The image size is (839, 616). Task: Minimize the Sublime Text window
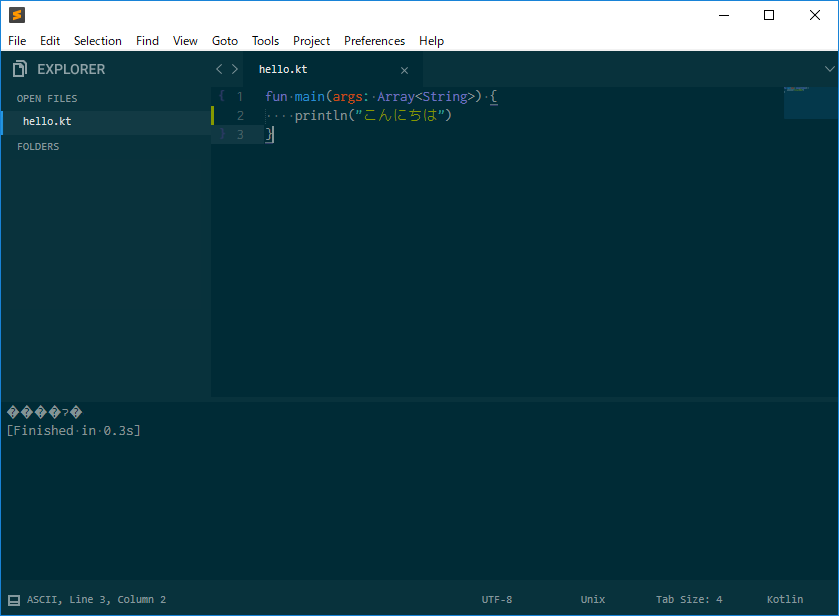(724, 15)
